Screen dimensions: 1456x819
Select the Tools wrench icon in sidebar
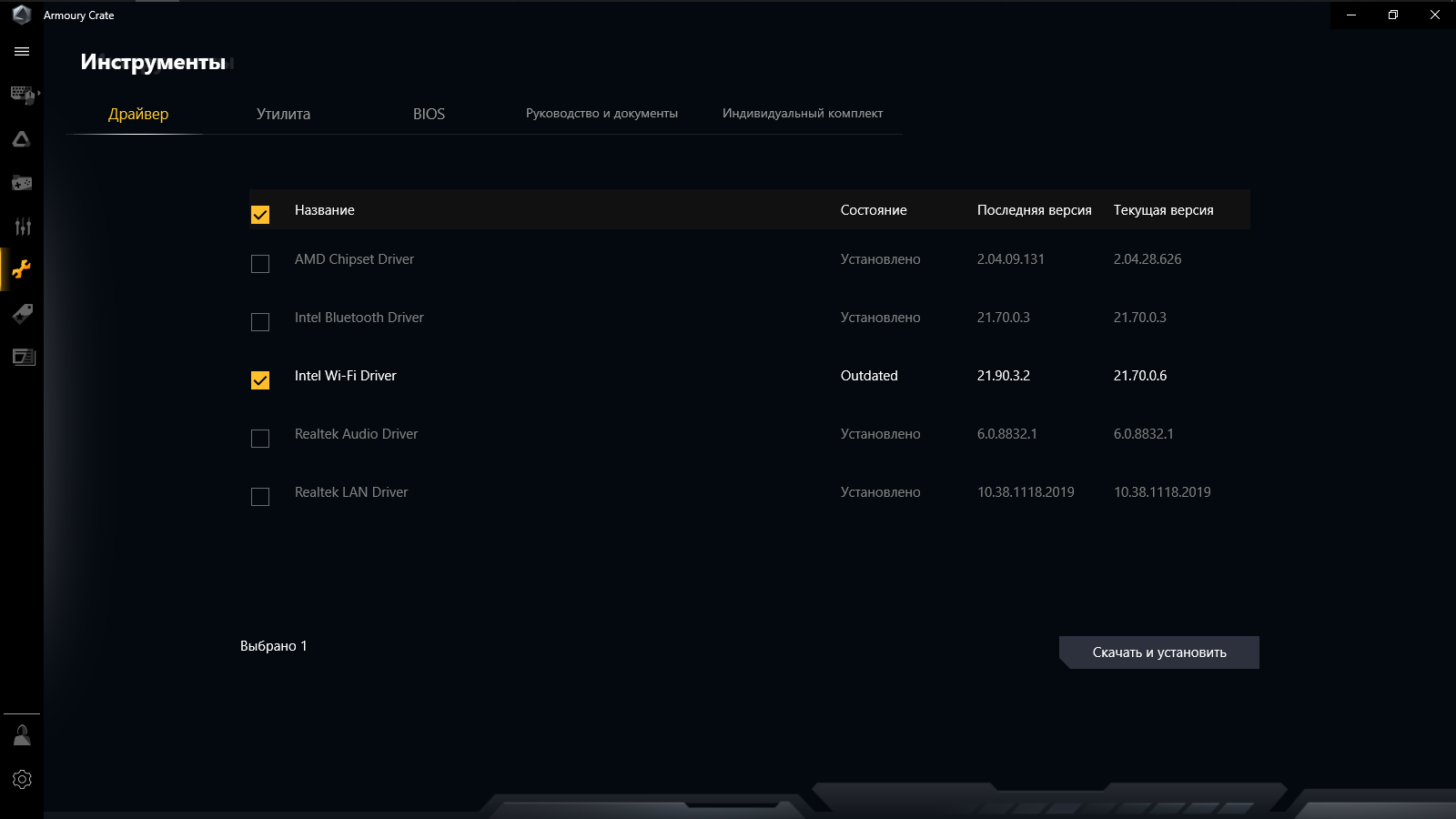(22, 269)
